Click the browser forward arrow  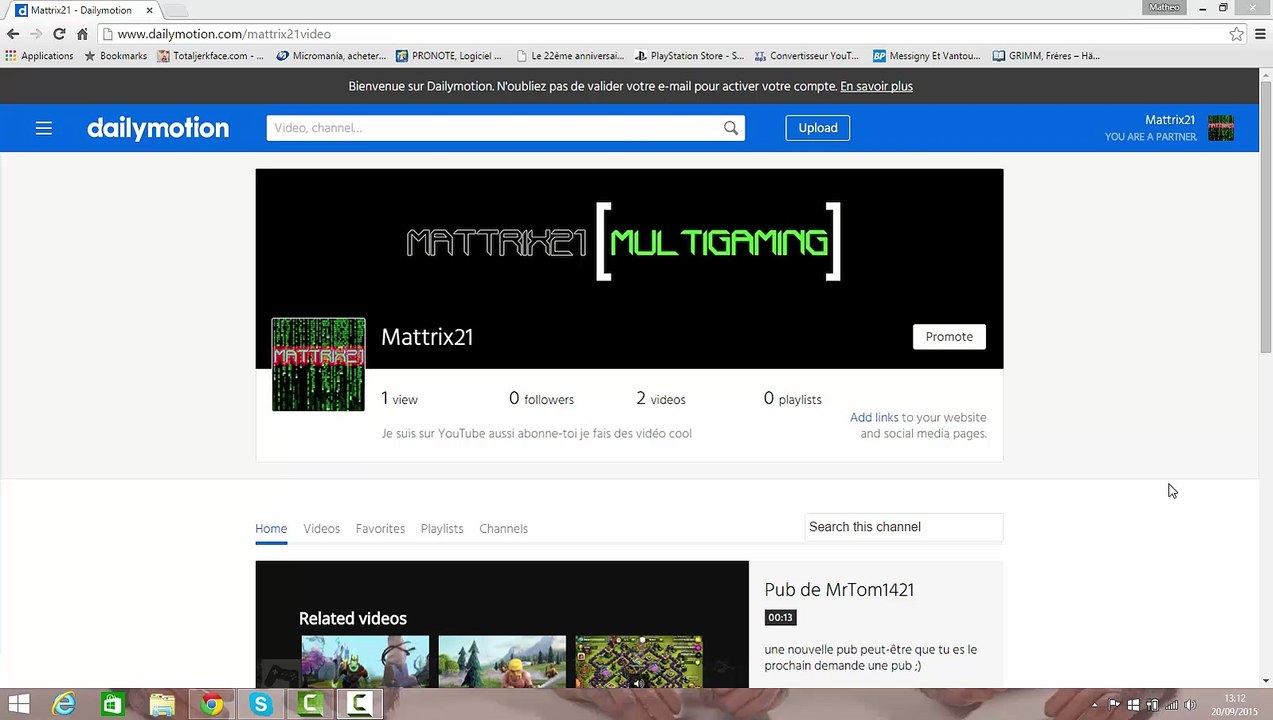tap(36, 34)
